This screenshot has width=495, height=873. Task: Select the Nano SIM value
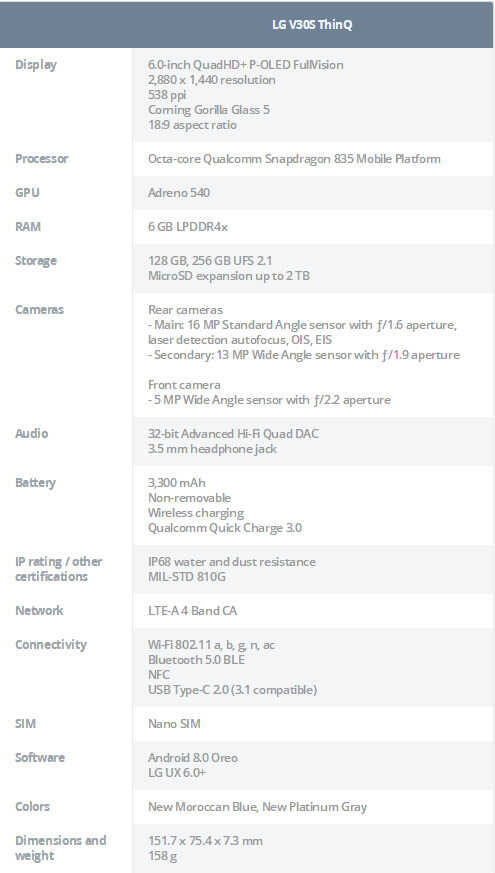(174, 724)
